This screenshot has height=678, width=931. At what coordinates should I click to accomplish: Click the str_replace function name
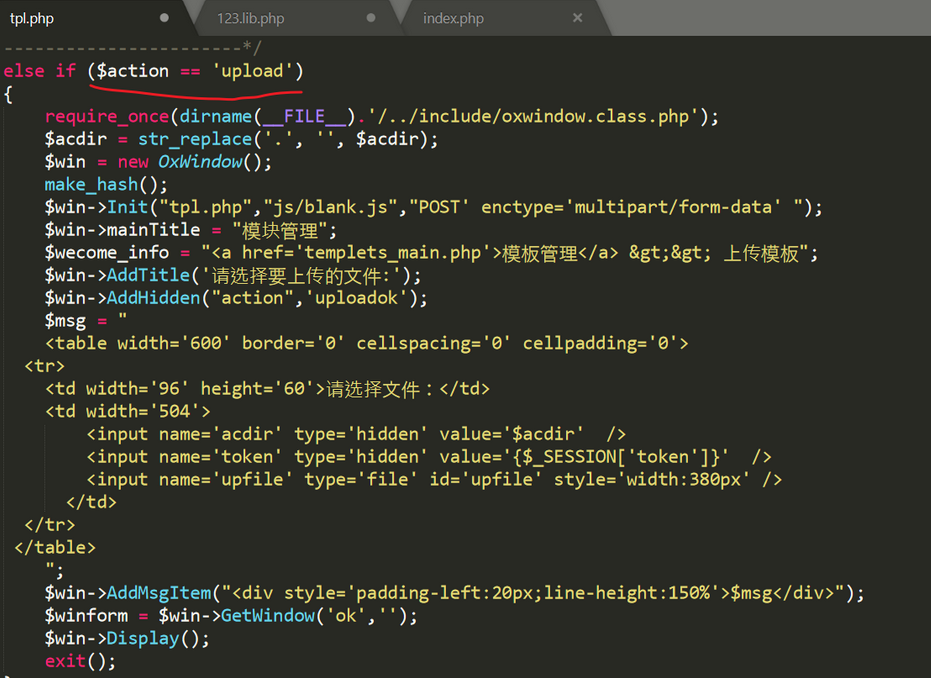[x=195, y=138]
